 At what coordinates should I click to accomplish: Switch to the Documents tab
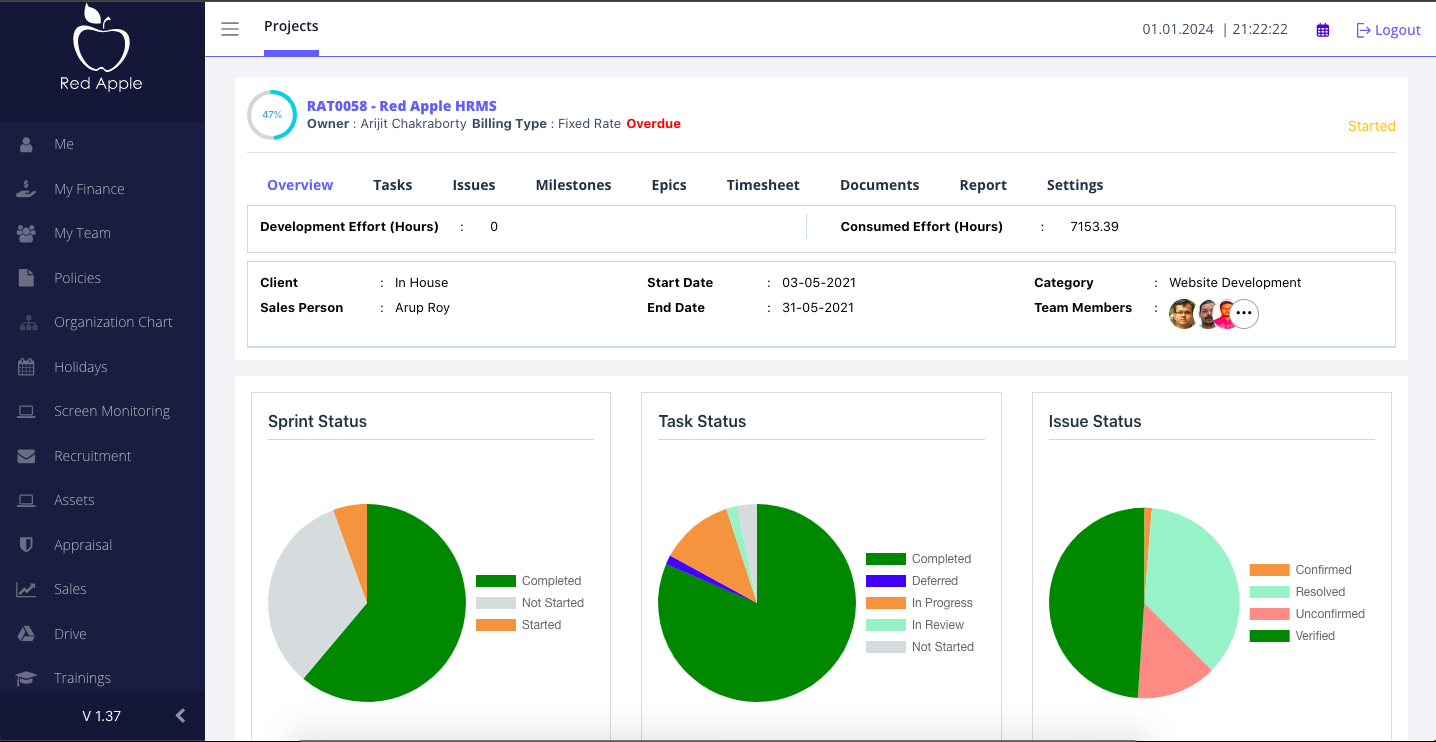pyautogui.click(x=879, y=185)
